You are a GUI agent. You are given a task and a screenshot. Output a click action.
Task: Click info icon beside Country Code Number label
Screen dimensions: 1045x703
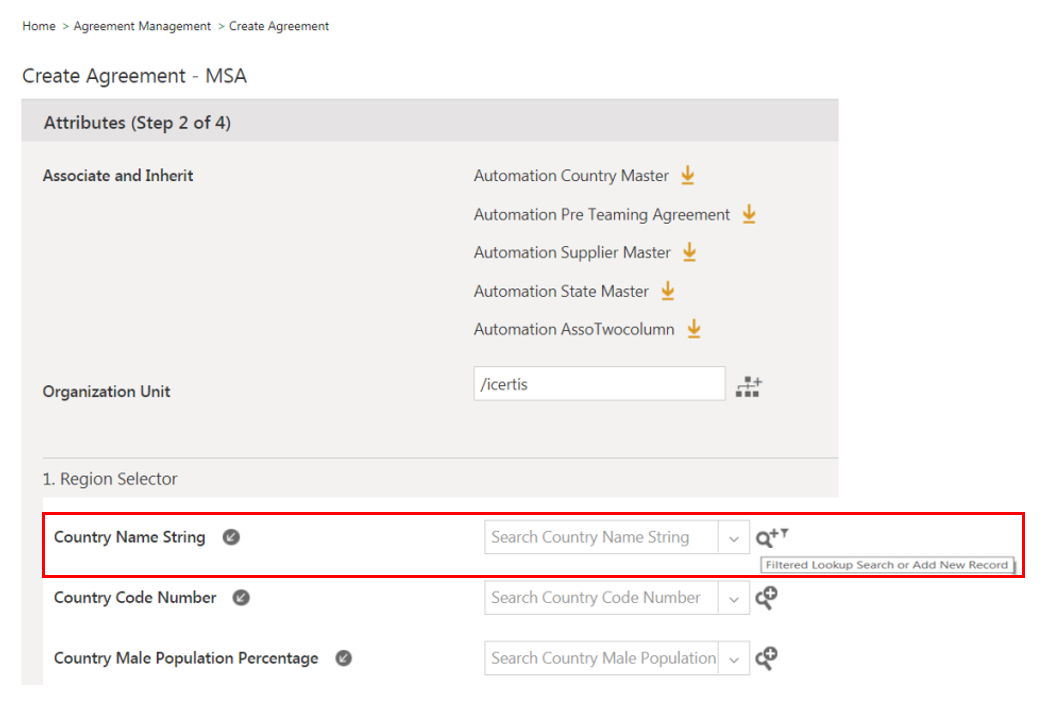pos(241,598)
